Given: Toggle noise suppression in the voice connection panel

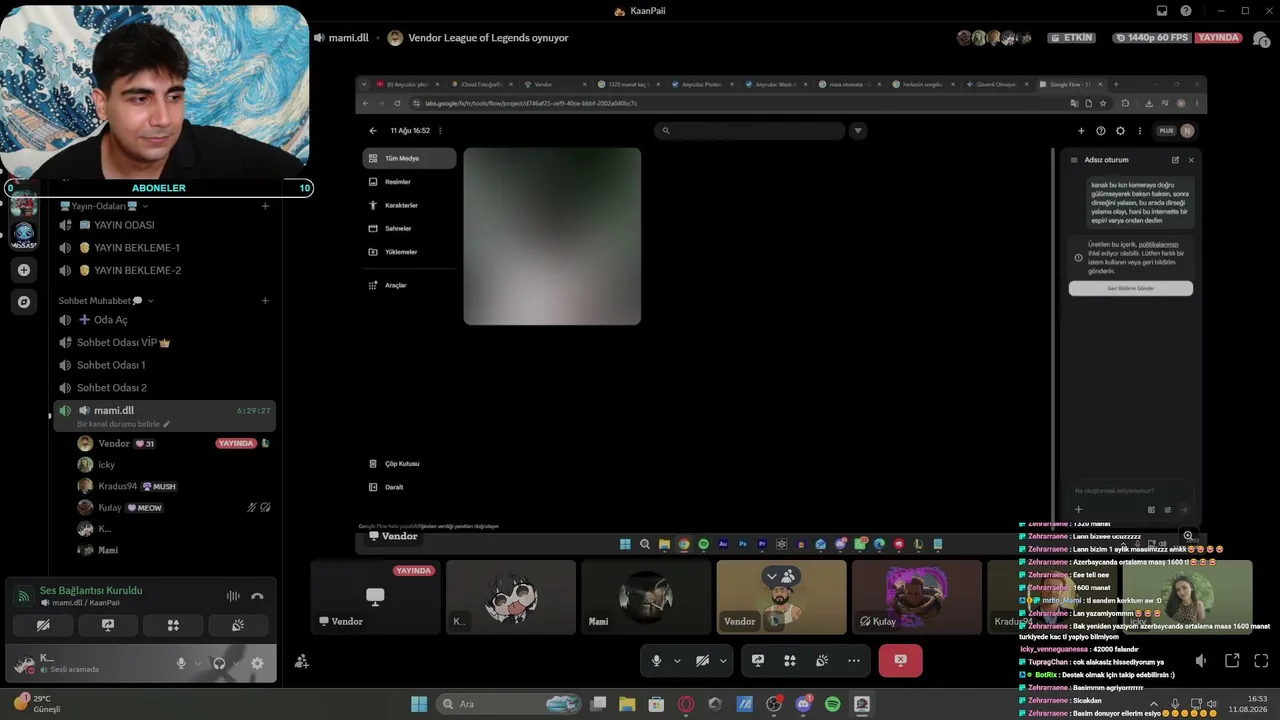Looking at the screenshot, I should 233,596.
